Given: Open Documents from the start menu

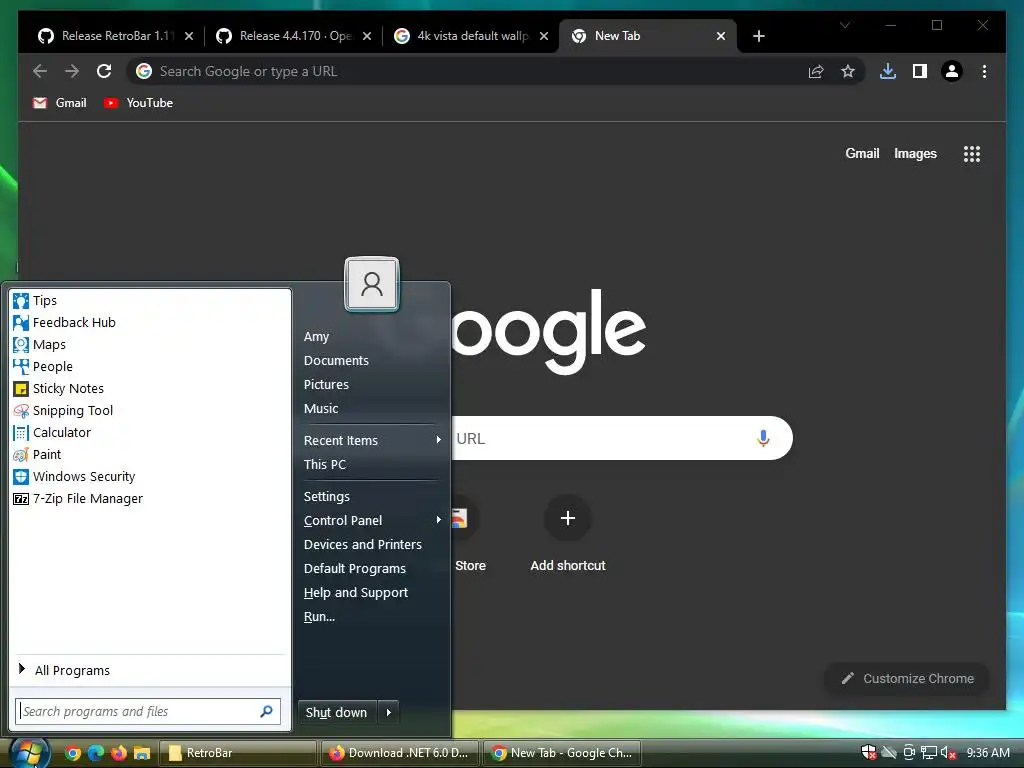Looking at the screenshot, I should pos(336,360).
